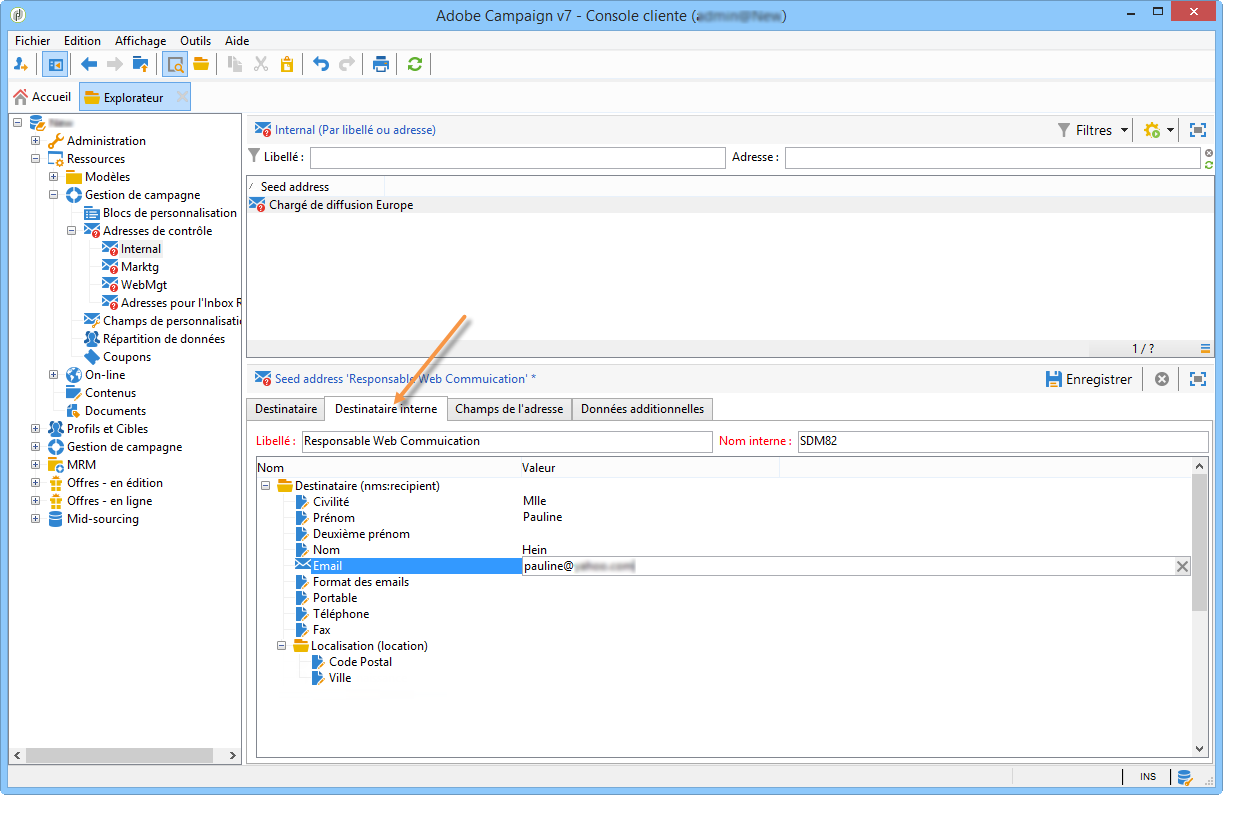This screenshot has height=813, width=1240.
Task: Select the Internal folder in tree
Action: coord(141,249)
